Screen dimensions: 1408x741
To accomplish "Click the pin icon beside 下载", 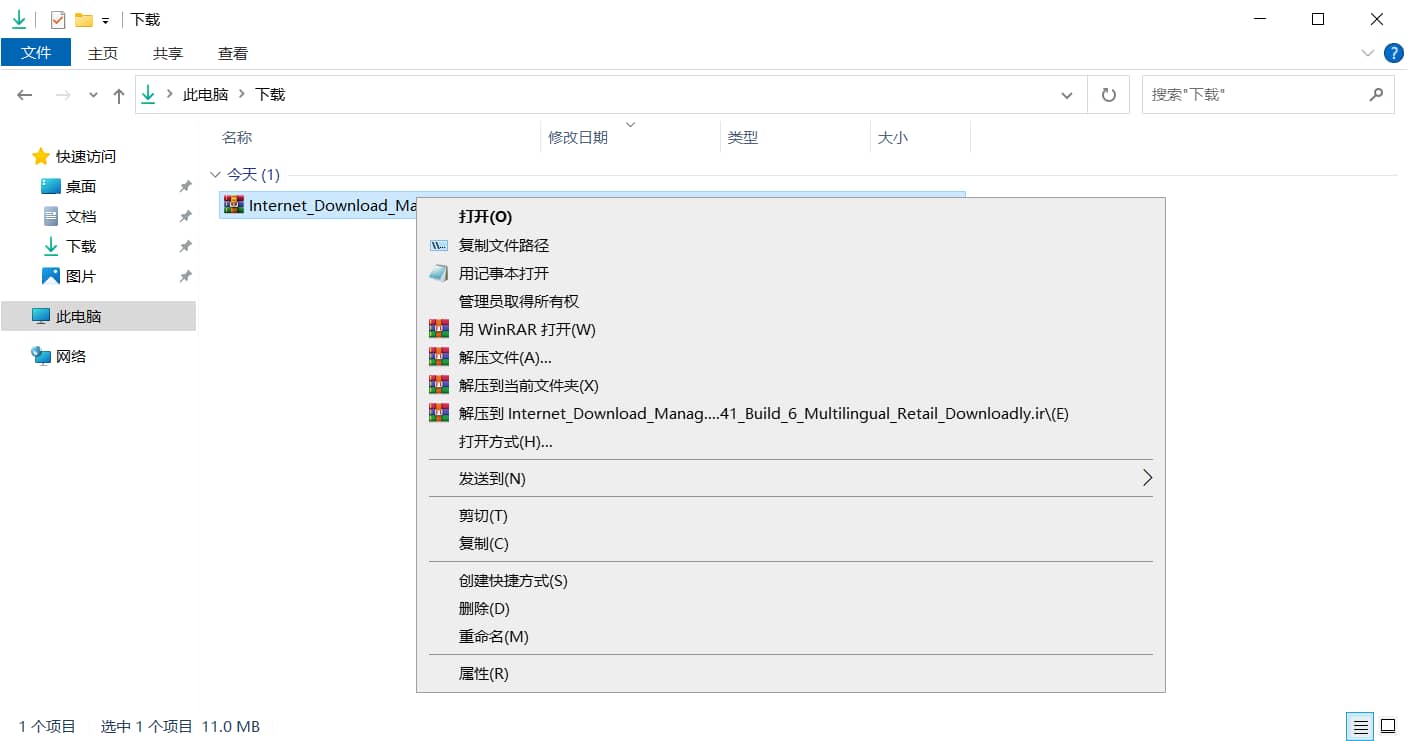I will (x=185, y=246).
